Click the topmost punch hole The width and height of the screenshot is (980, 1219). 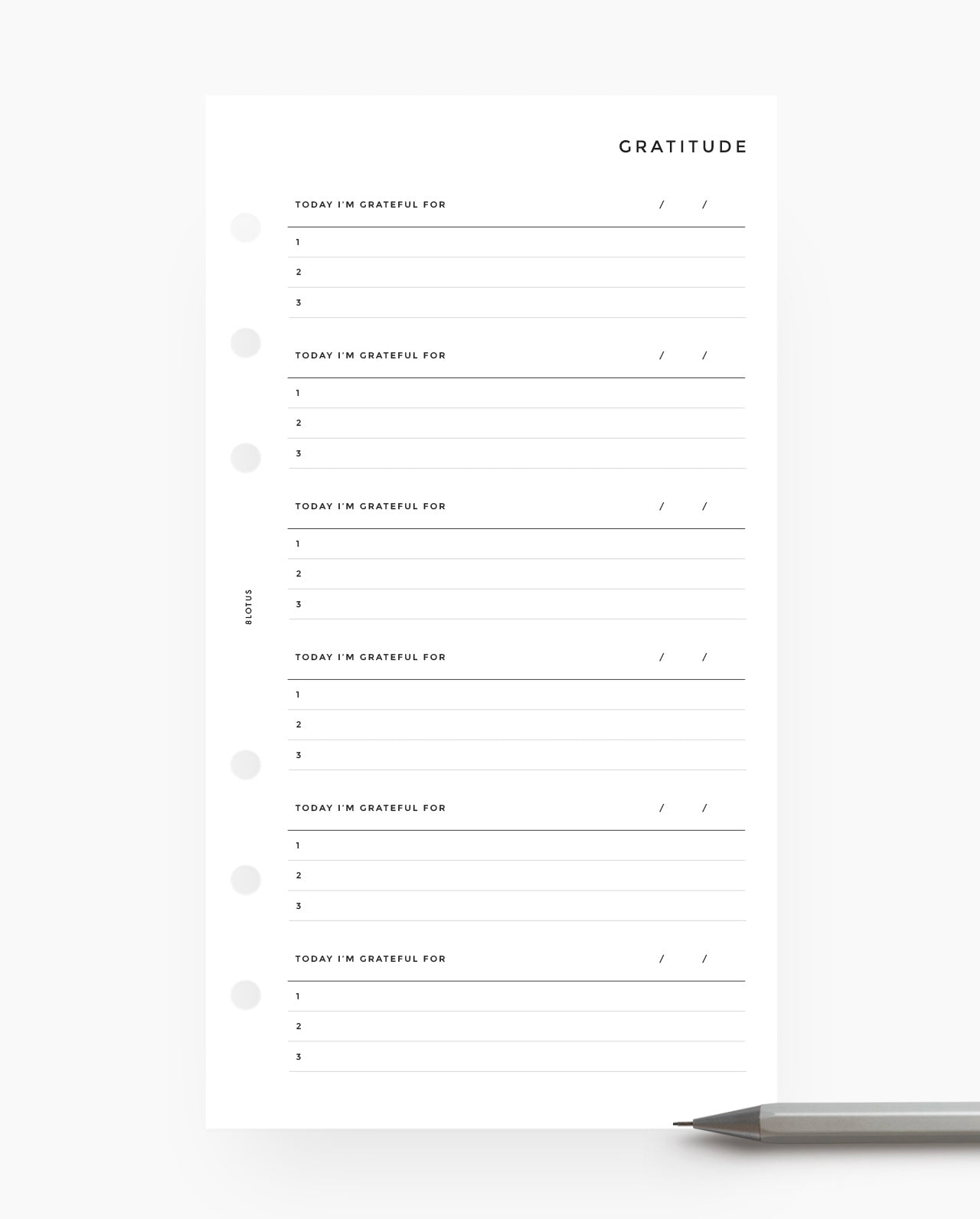(x=246, y=227)
